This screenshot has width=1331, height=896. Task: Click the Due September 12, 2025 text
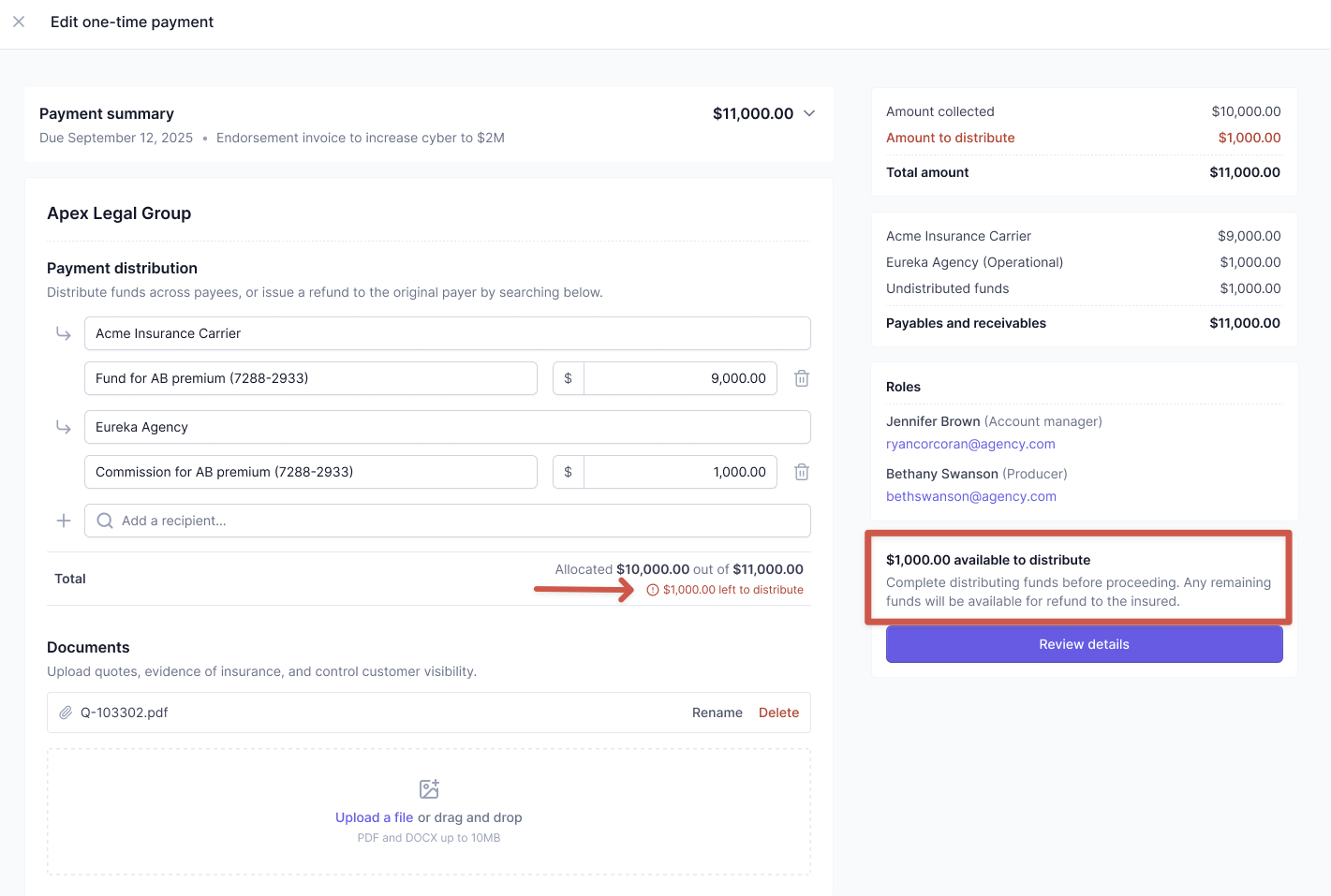116,138
